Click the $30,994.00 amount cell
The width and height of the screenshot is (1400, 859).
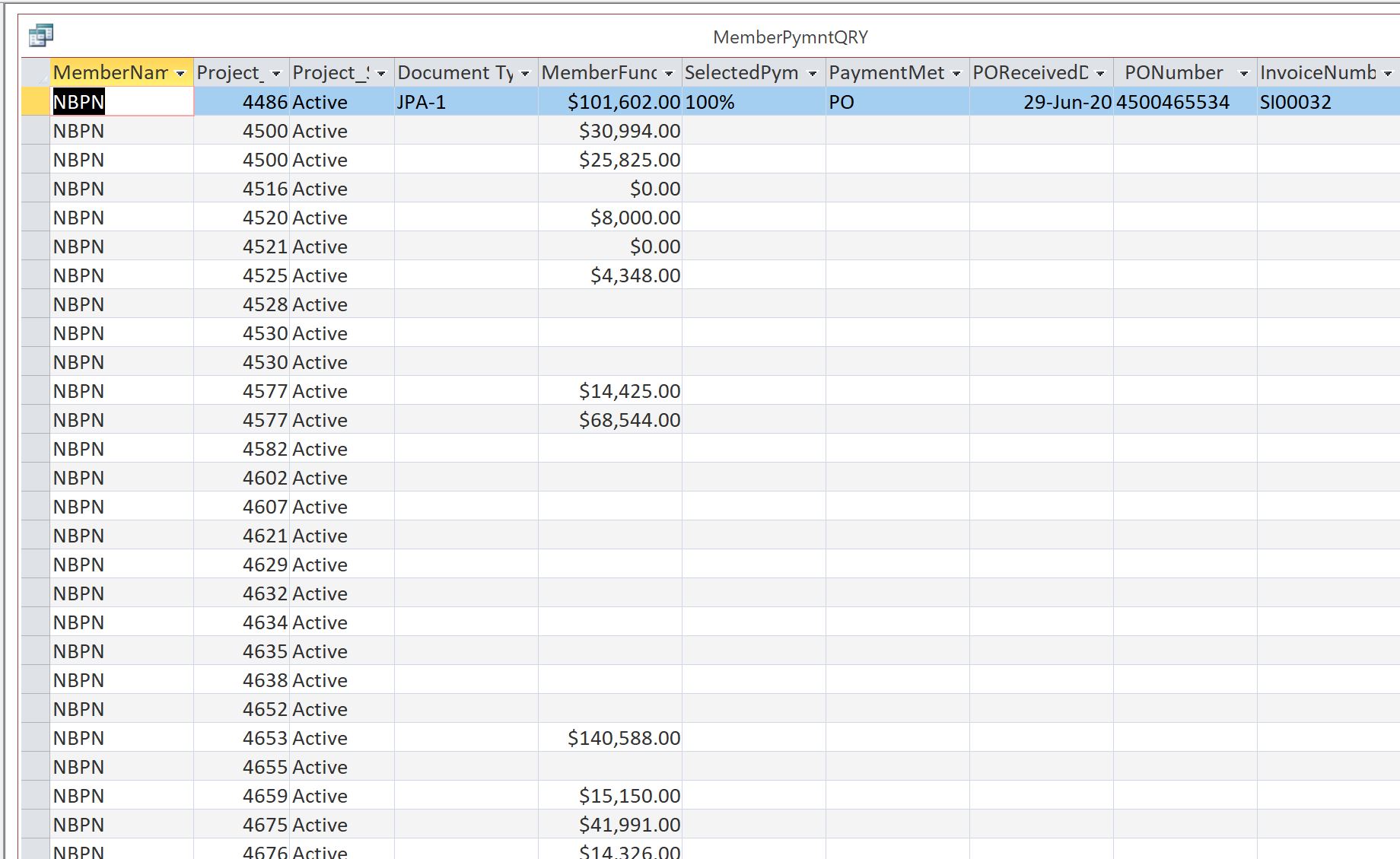[x=610, y=131]
